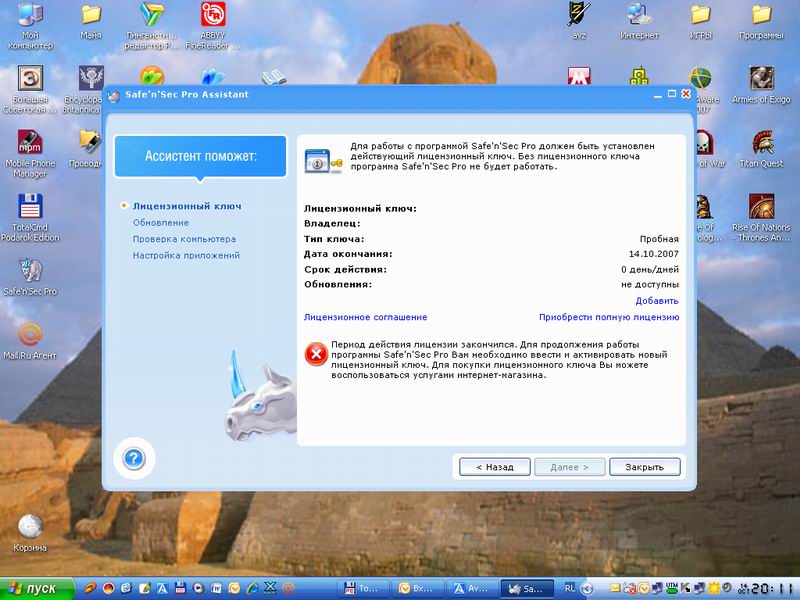
Task: Click the RL language indicator
Action: click(x=570, y=588)
